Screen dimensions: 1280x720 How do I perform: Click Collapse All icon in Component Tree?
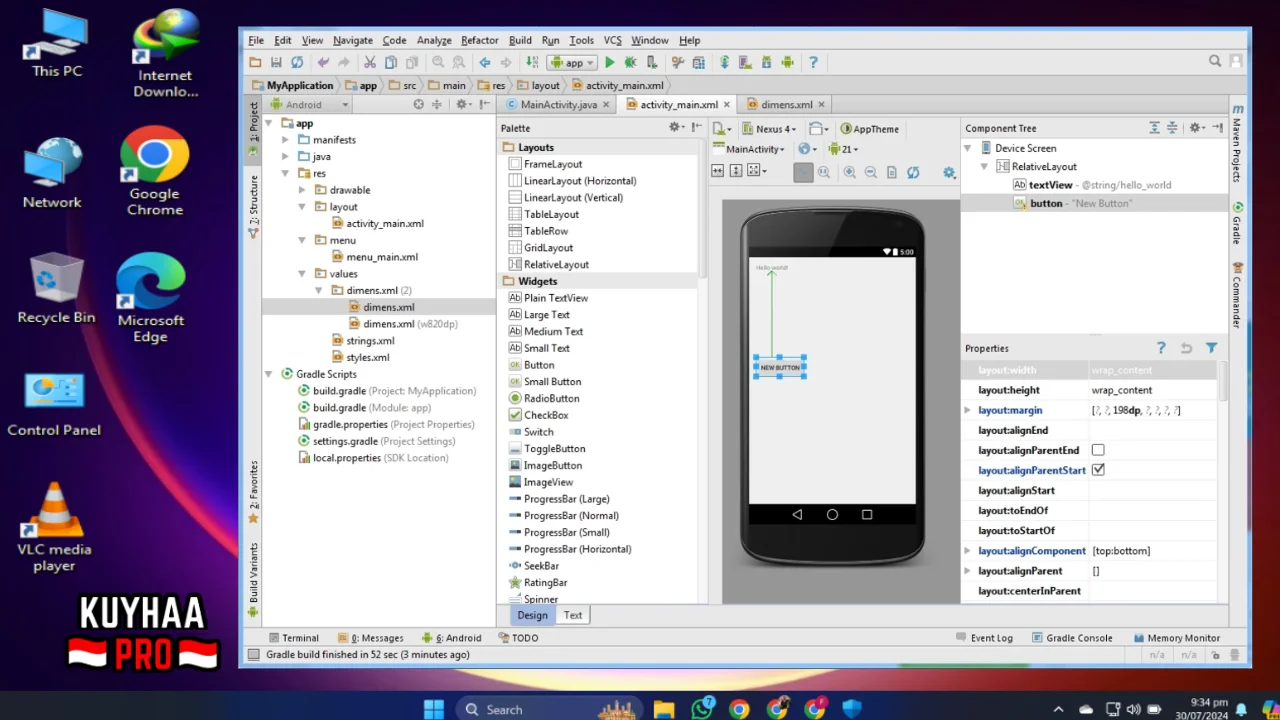[1172, 128]
